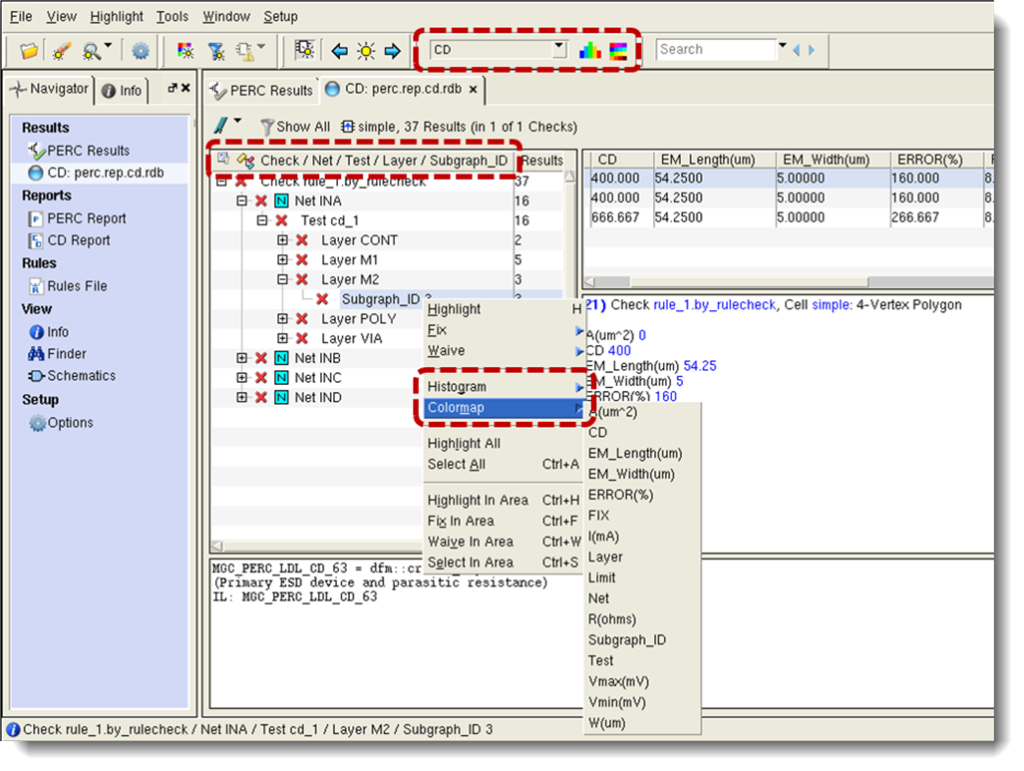The width and height of the screenshot is (1024, 771).
Task: Expand the Net IND tree node
Action: click(242, 397)
